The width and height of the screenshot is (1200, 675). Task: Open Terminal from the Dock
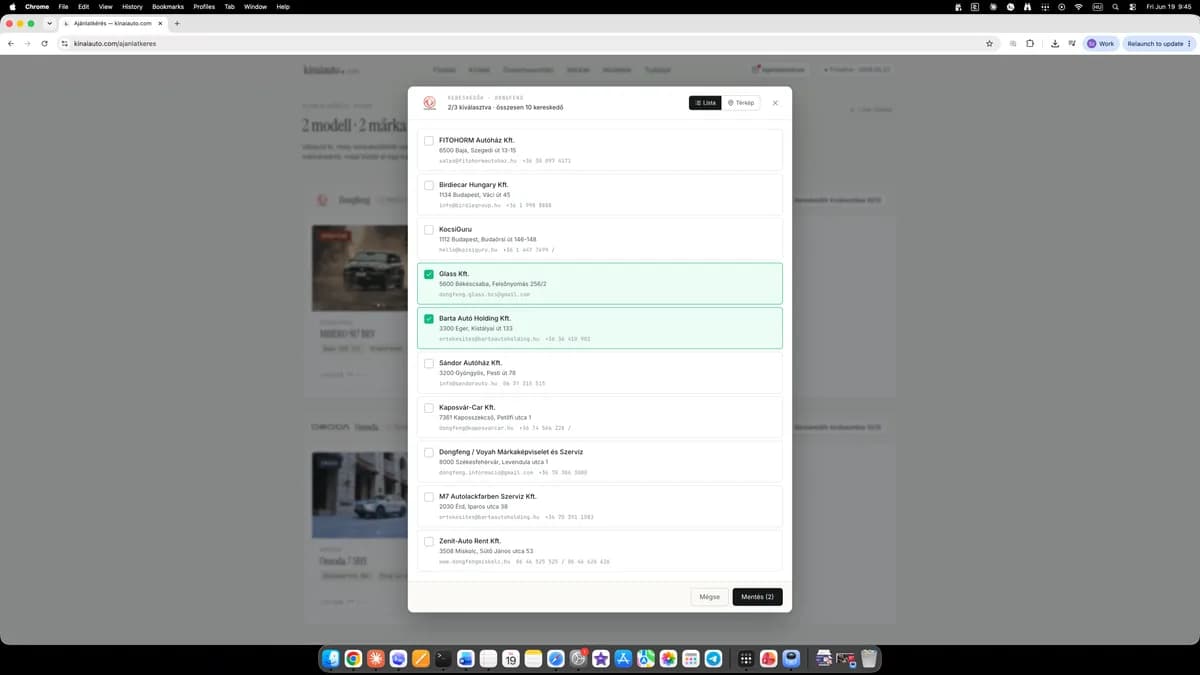point(443,658)
